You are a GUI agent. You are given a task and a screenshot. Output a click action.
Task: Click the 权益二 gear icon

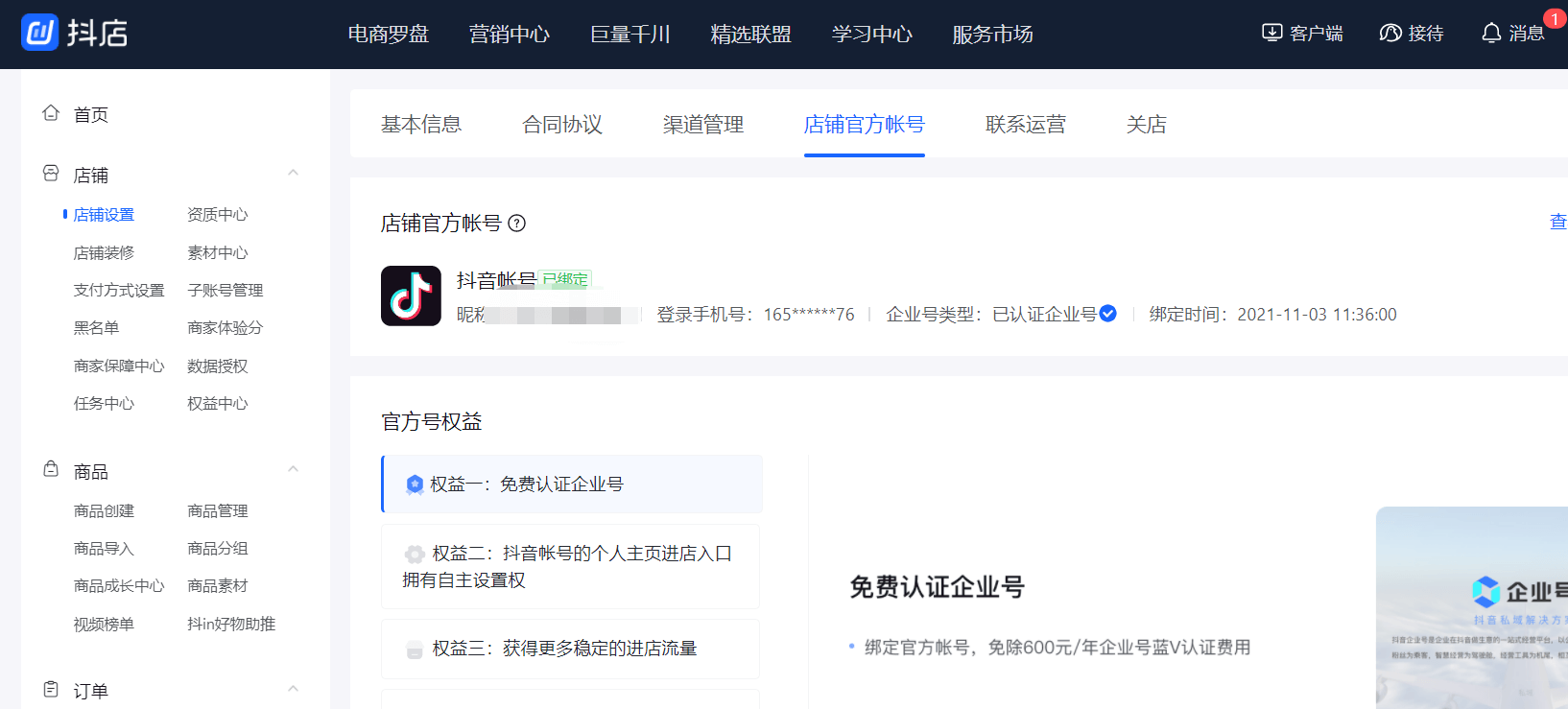[x=415, y=554]
